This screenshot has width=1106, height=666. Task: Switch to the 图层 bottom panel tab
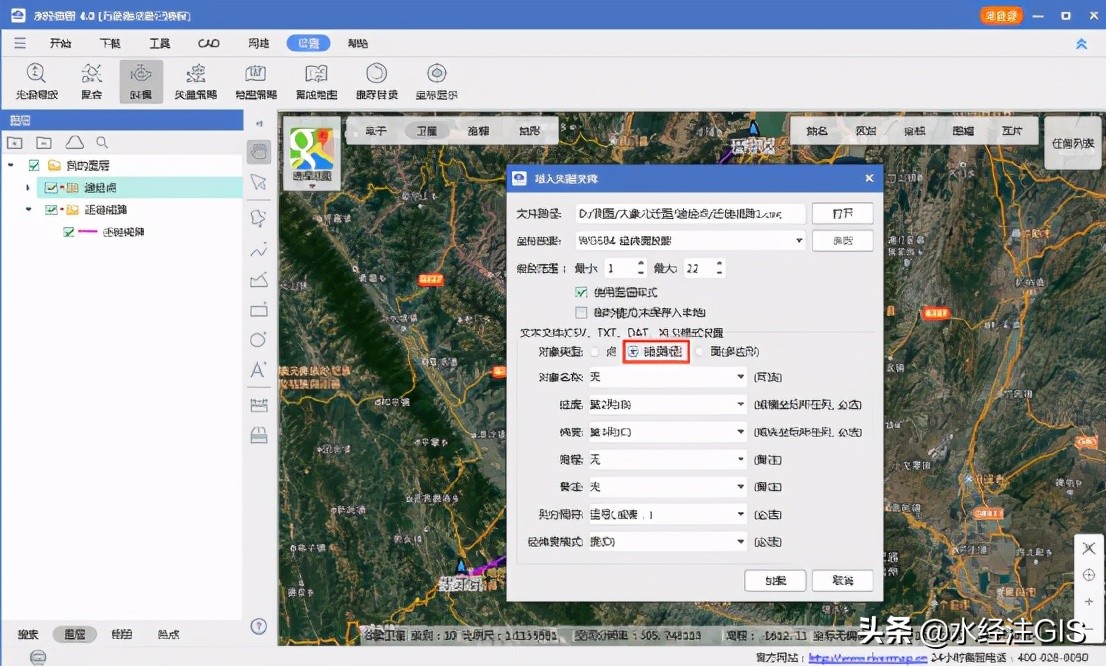(x=75, y=634)
